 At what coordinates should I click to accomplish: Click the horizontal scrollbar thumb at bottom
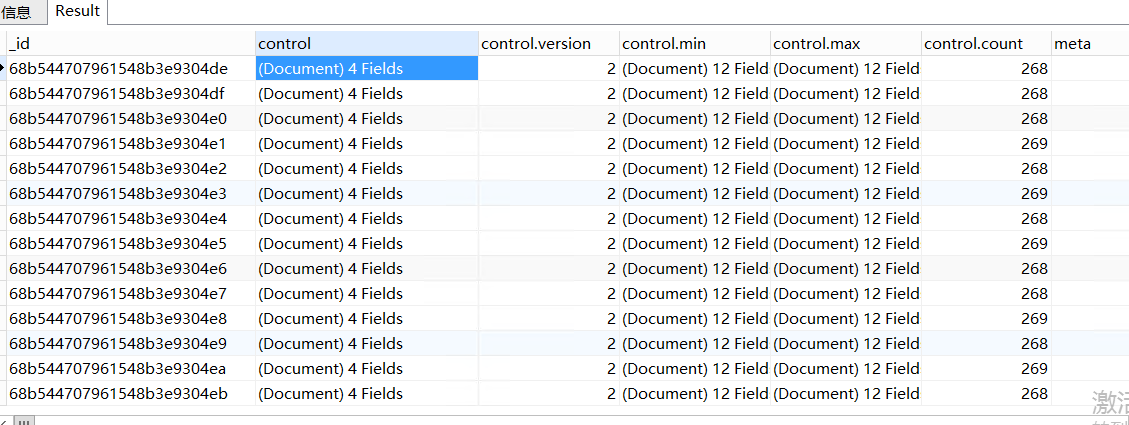pos(24,421)
